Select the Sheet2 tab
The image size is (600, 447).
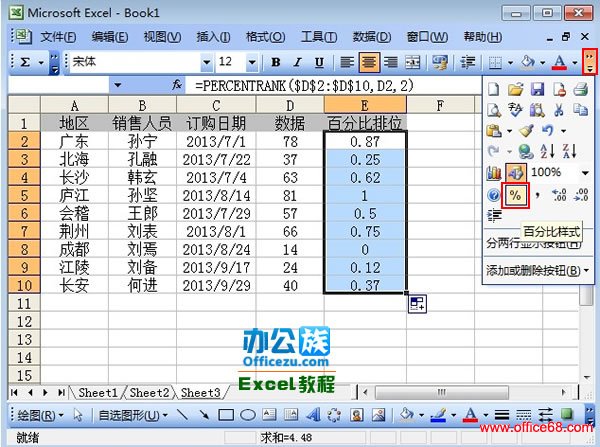(x=149, y=393)
